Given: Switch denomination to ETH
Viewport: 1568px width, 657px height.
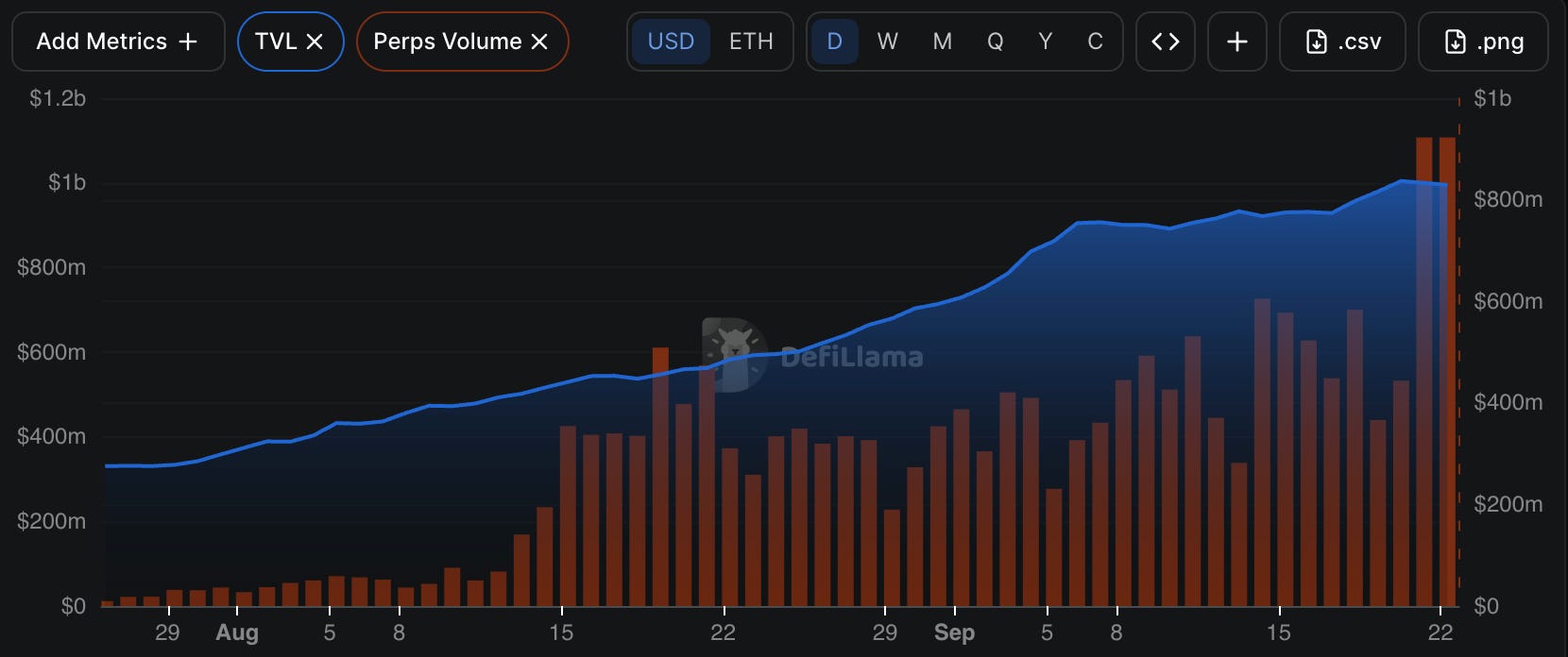Looking at the screenshot, I should click(x=751, y=42).
